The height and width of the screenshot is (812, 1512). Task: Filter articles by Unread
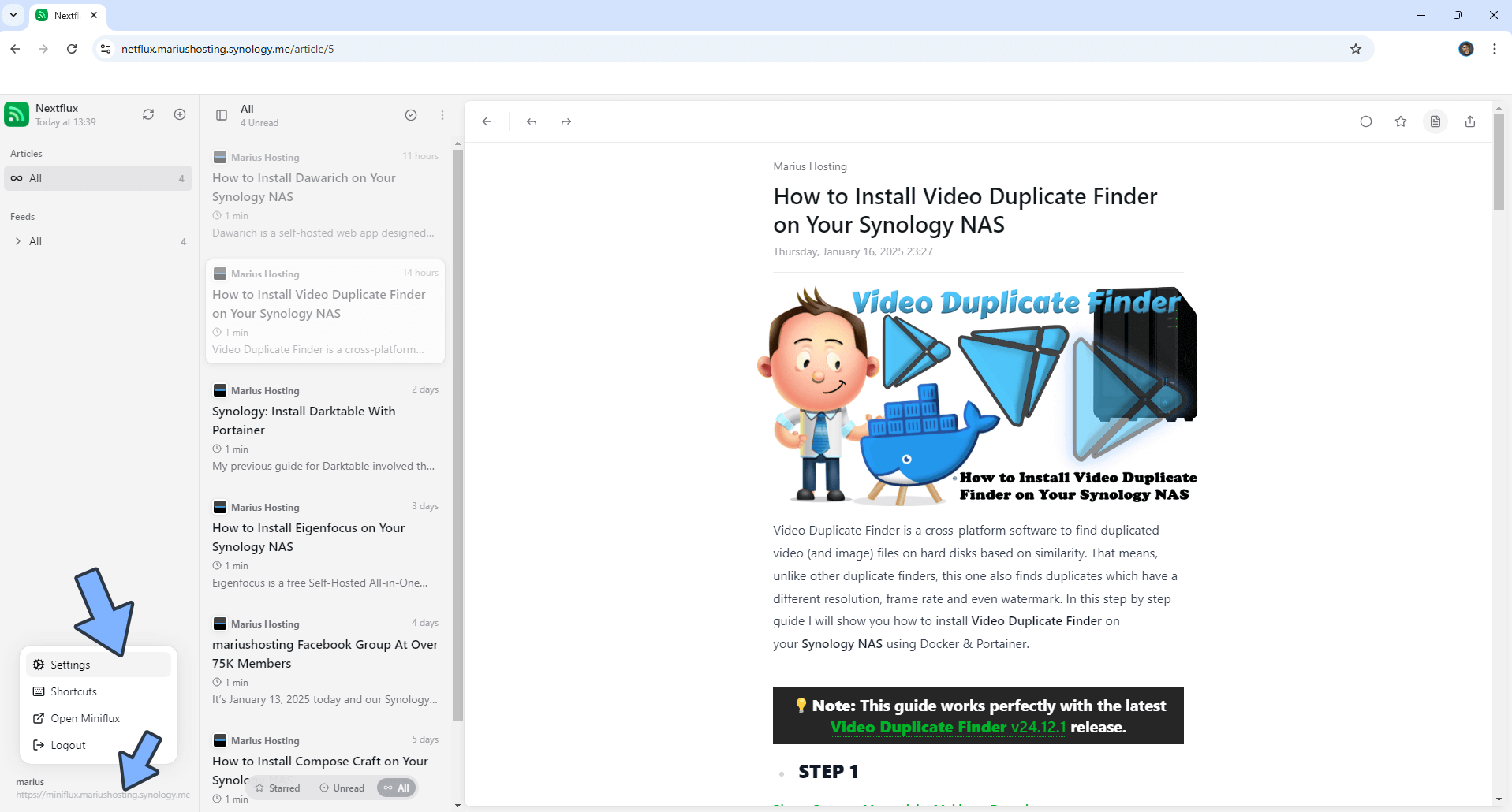click(x=342, y=788)
